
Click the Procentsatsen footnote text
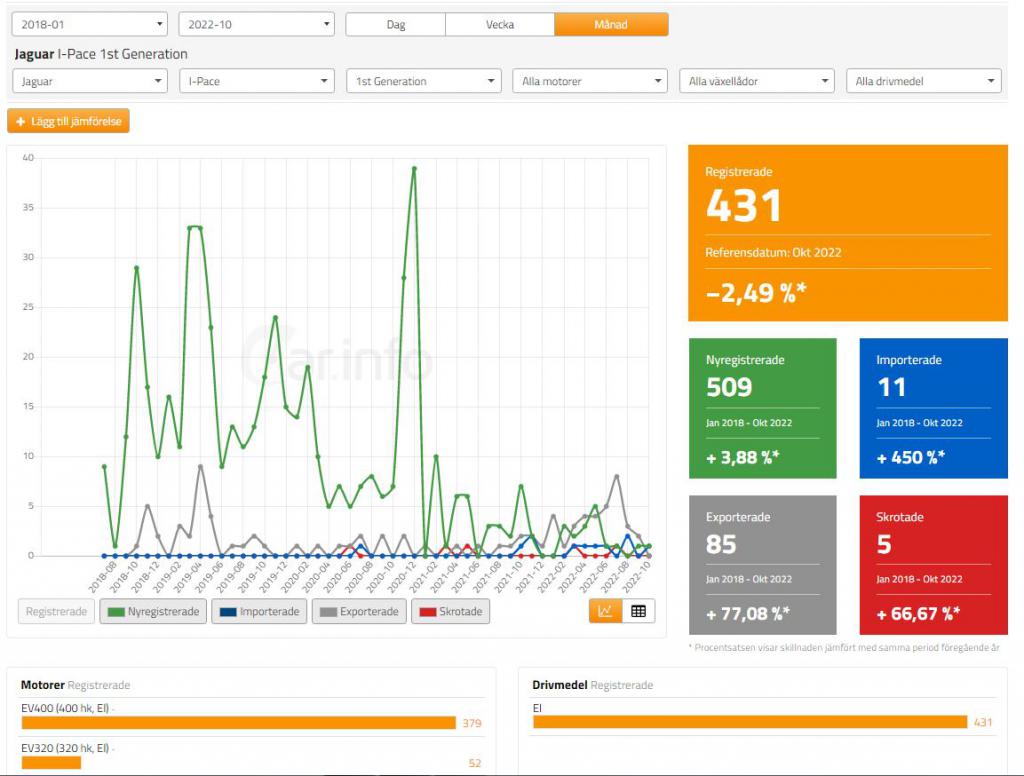[844, 647]
